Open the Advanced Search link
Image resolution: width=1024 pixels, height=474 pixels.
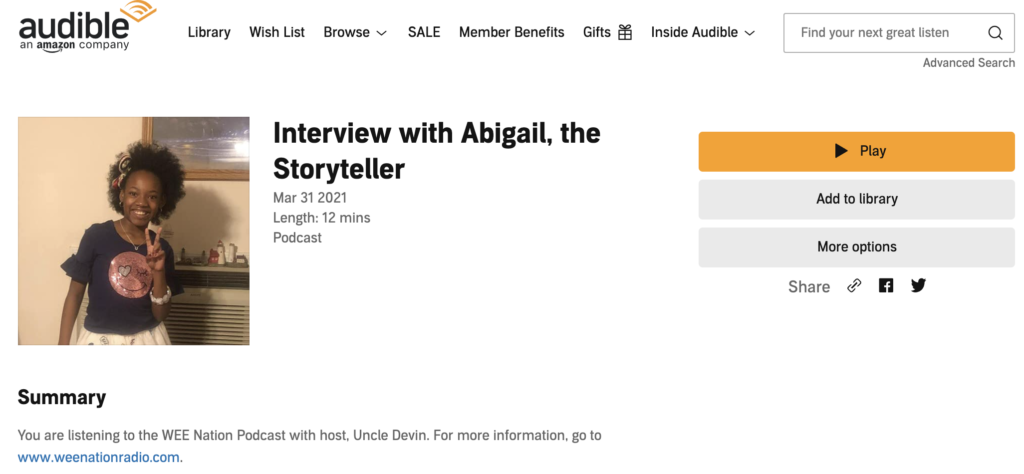coord(968,63)
